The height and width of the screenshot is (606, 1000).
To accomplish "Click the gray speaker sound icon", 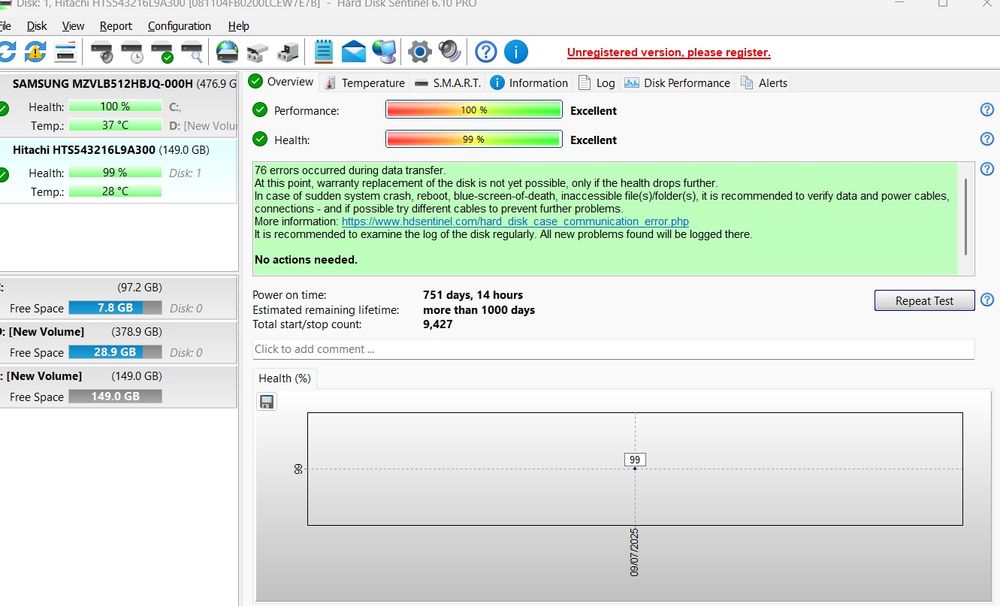I will pyautogui.click(x=450, y=52).
